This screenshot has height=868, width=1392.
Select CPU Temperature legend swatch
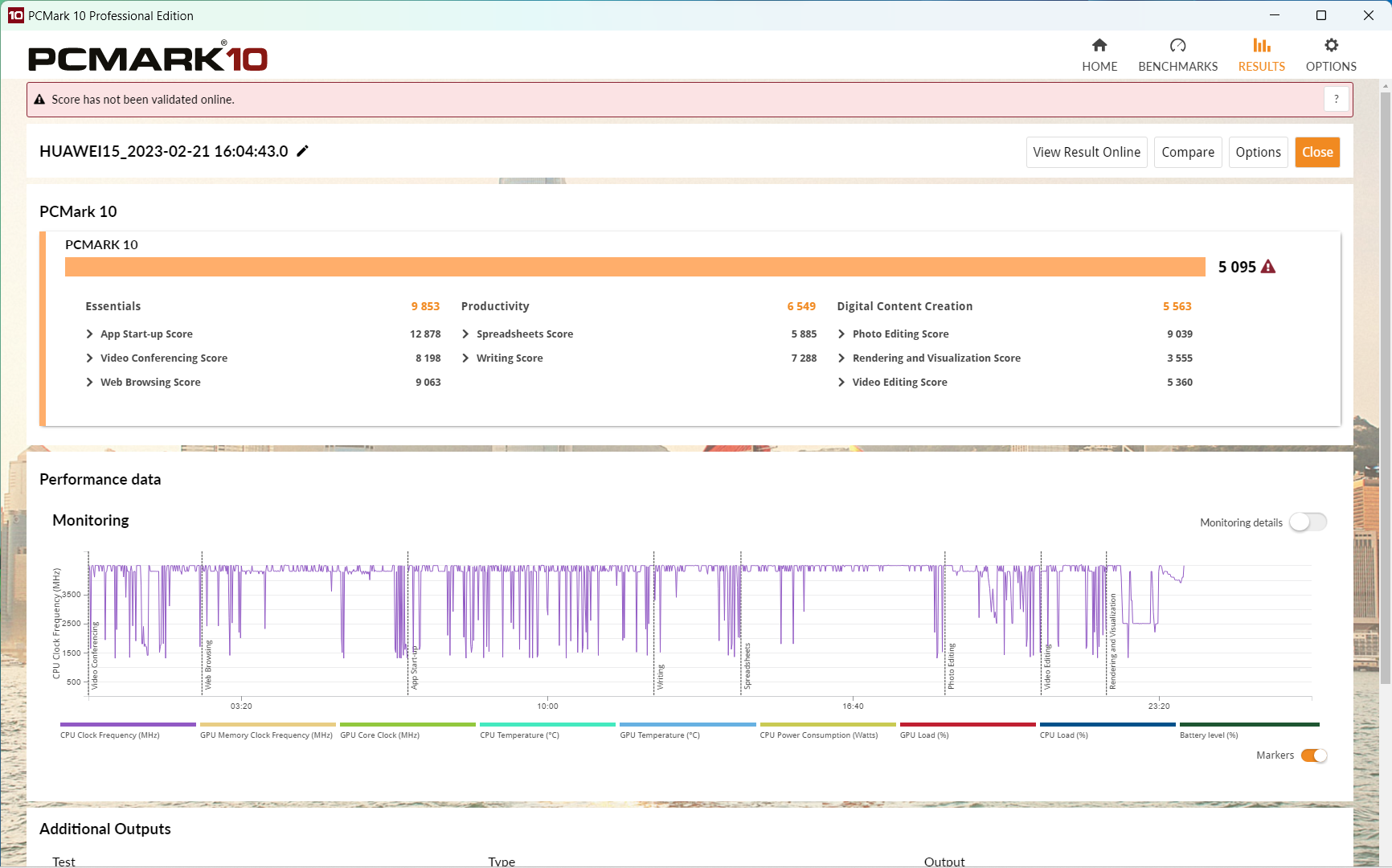pos(547,724)
